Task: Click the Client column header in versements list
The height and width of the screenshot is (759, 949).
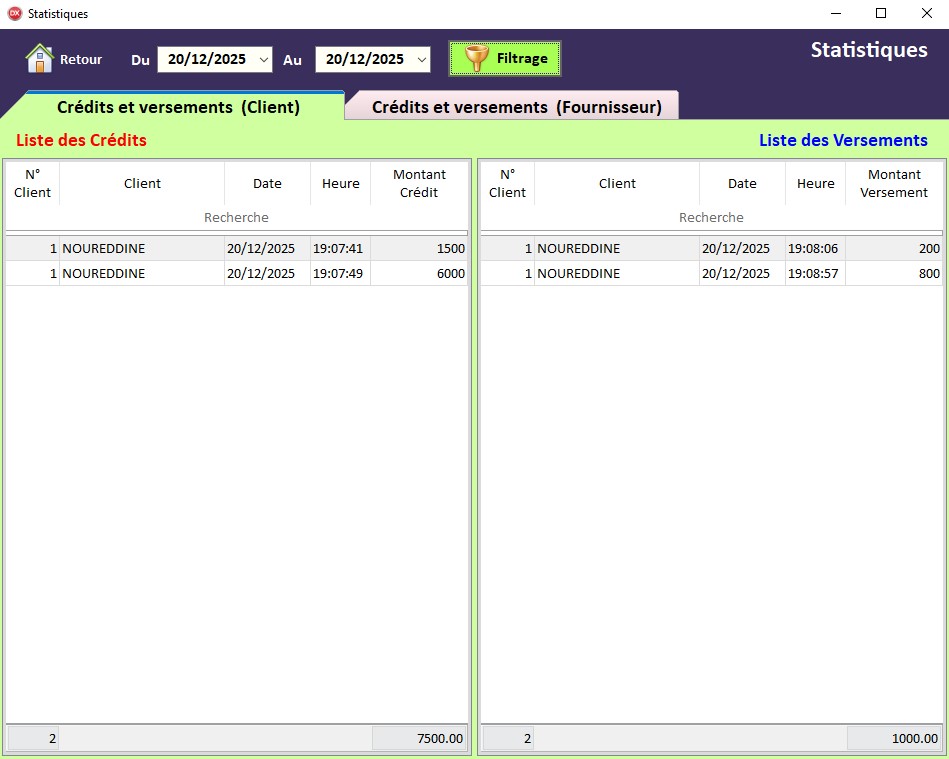Action: (x=617, y=183)
